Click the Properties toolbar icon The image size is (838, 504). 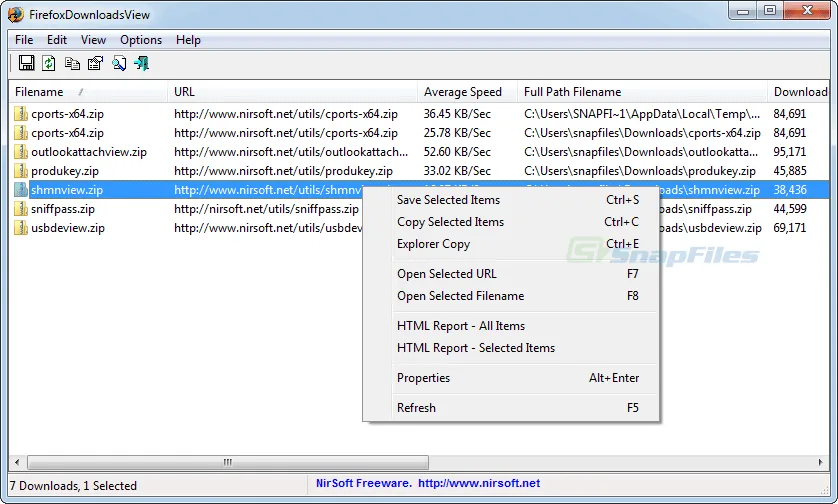click(95, 63)
